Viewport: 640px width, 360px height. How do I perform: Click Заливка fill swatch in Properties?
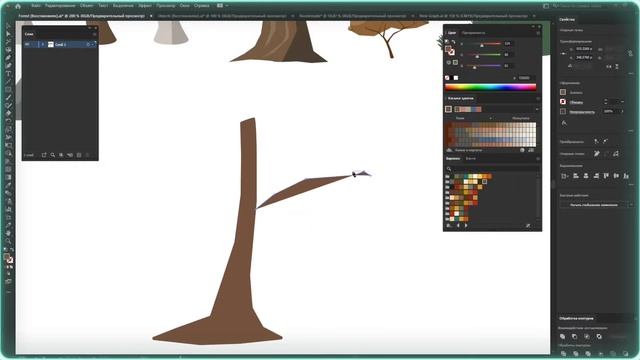[563, 92]
